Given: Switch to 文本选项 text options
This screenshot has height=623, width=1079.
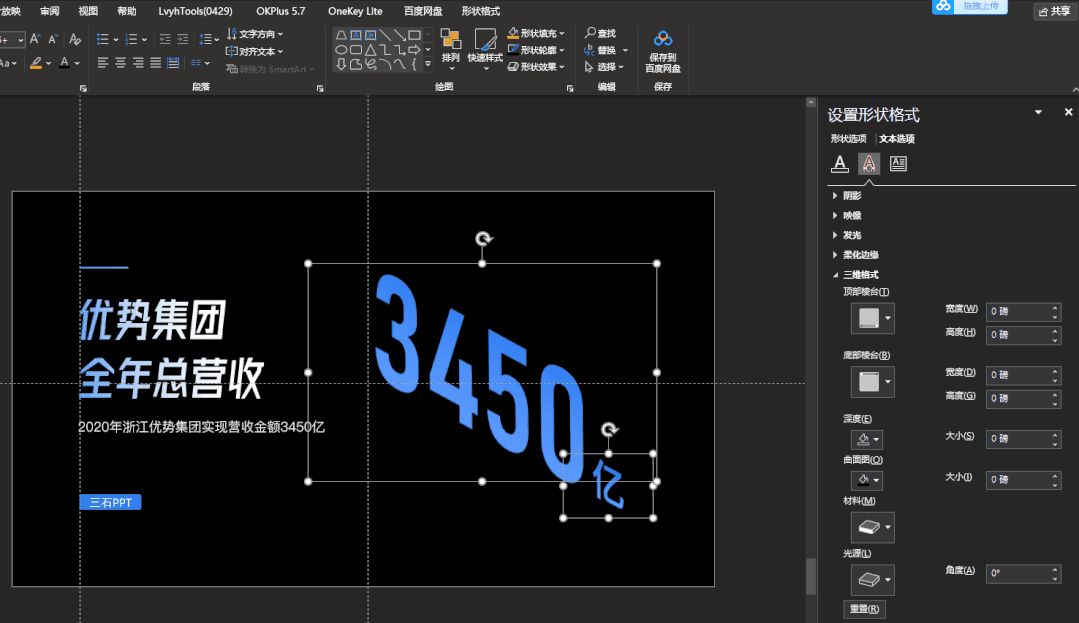Looking at the screenshot, I should (897, 138).
